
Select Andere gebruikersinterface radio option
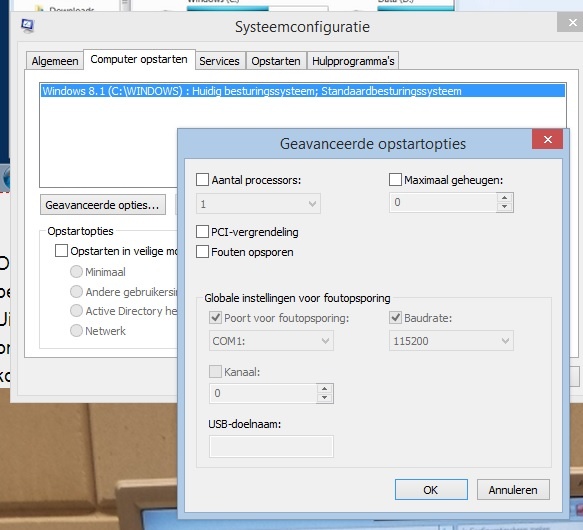point(76,292)
